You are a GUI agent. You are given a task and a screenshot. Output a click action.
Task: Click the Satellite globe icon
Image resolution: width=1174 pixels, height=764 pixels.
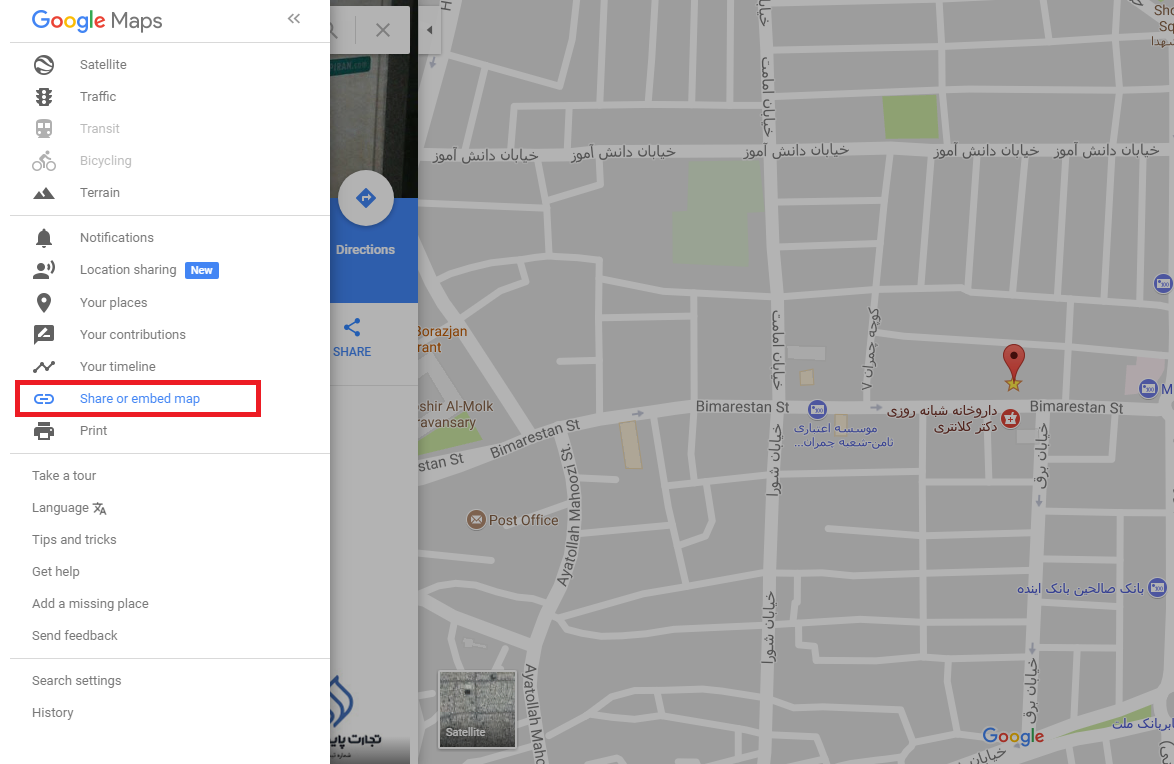(44, 64)
